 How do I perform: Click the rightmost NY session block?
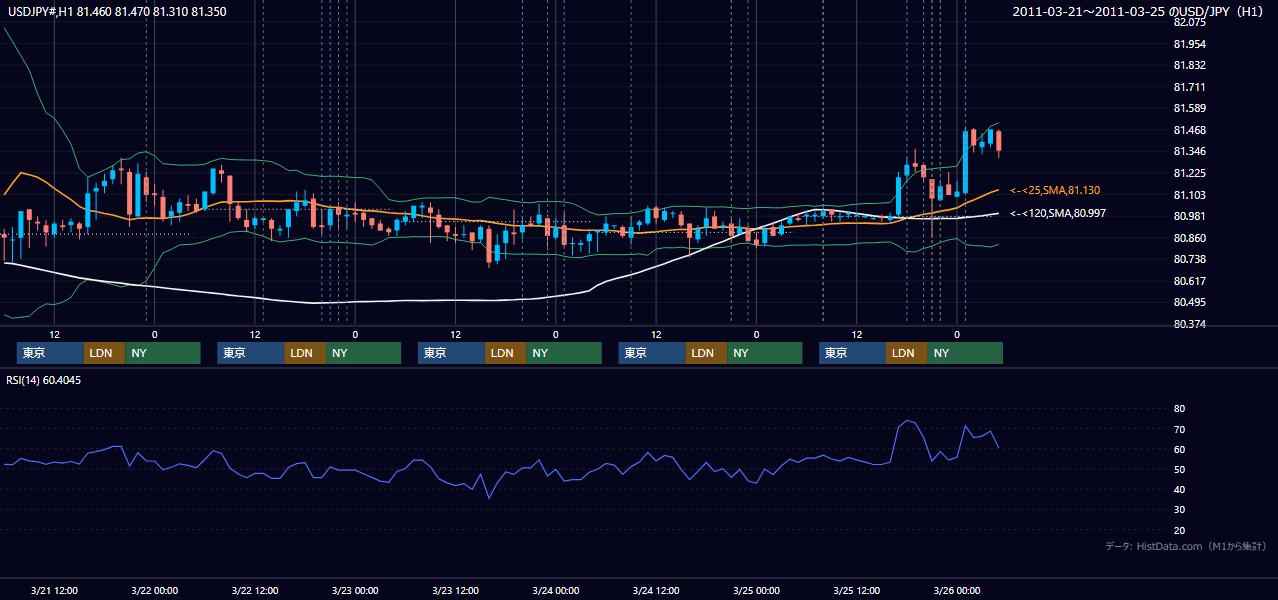[965, 353]
